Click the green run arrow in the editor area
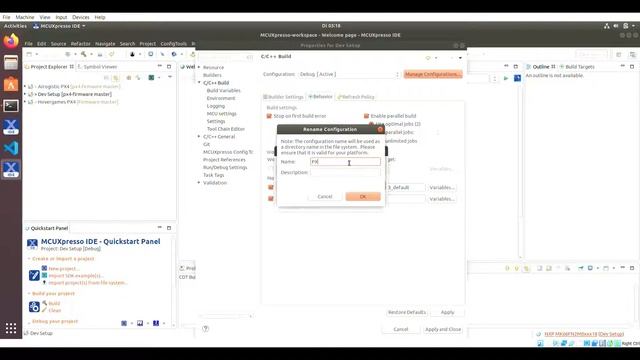The image size is (640, 360). (x=506, y=78)
